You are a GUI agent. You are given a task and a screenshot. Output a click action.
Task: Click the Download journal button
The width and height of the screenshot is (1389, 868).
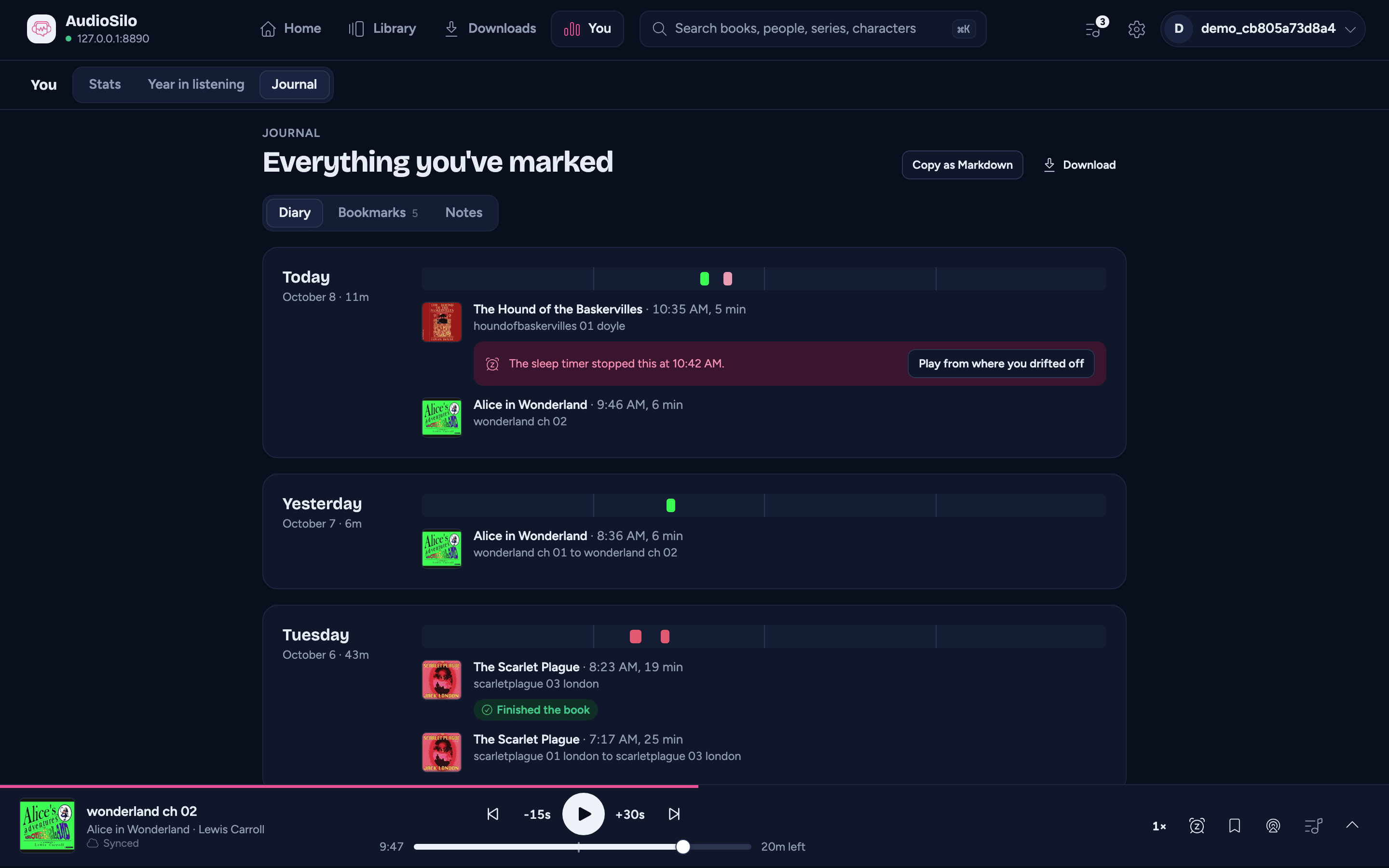[1079, 165]
